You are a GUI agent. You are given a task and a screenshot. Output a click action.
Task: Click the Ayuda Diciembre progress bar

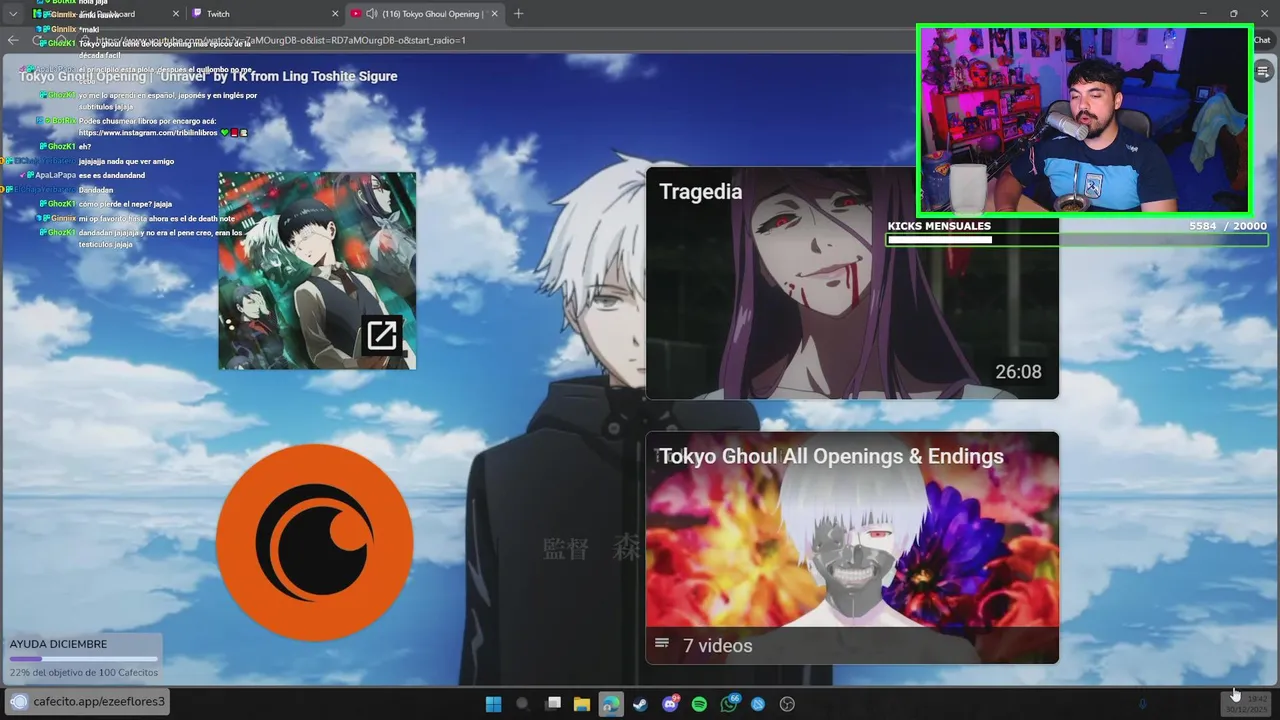[x=84, y=659]
